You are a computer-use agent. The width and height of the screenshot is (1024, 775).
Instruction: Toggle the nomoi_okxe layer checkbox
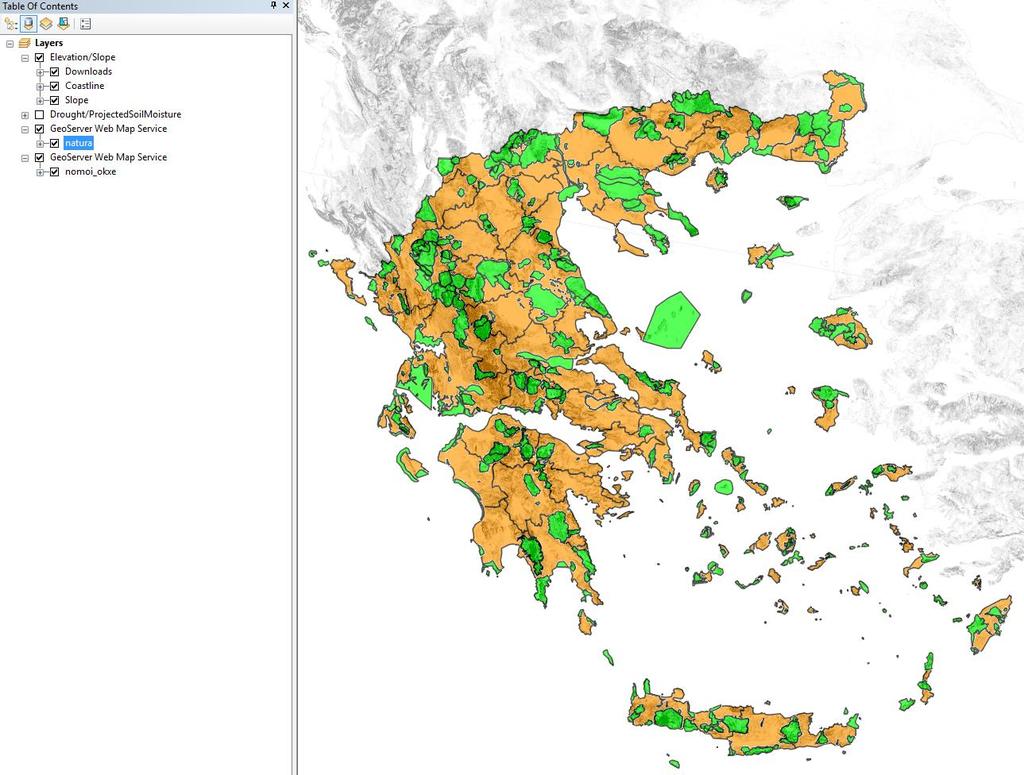(x=54, y=172)
